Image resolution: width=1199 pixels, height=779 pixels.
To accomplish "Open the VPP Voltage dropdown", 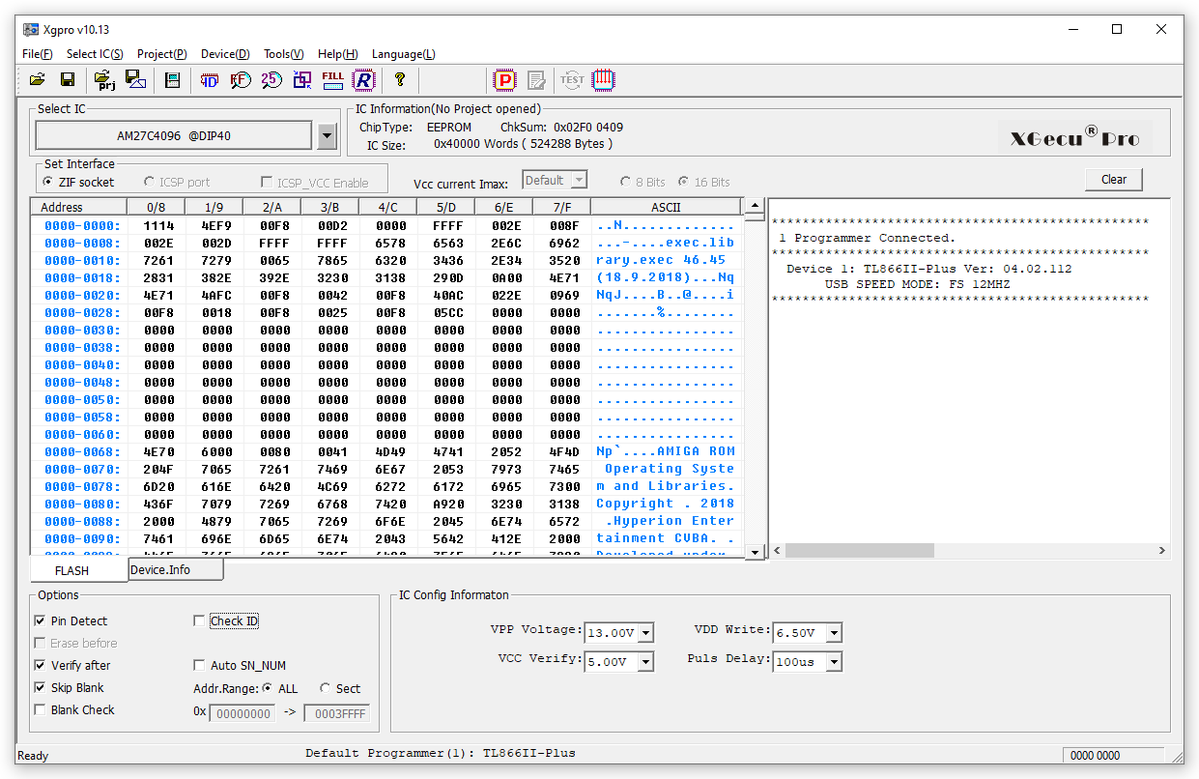I will pyautogui.click(x=646, y=633).
